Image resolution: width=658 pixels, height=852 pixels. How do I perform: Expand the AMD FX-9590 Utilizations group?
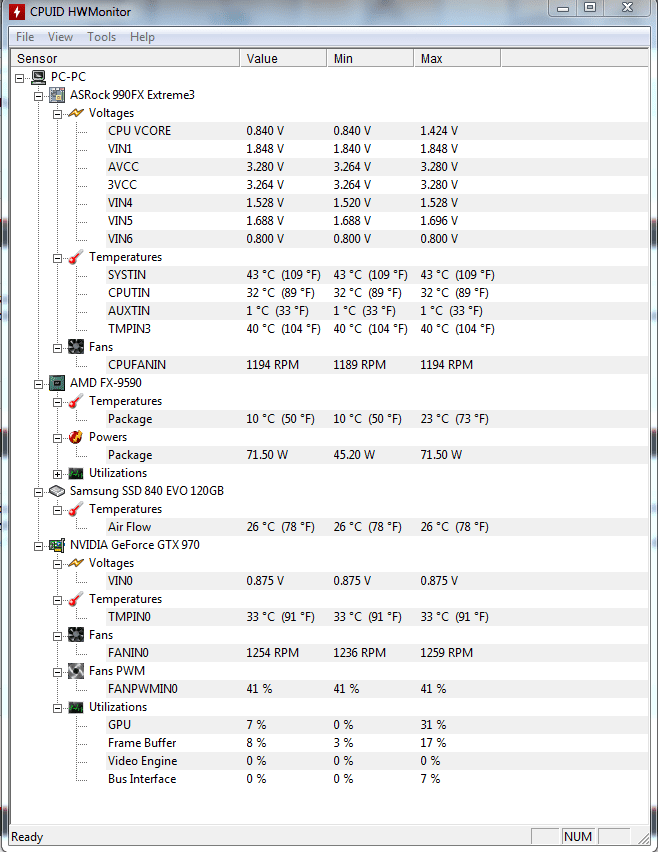click(x=58, y=474)
